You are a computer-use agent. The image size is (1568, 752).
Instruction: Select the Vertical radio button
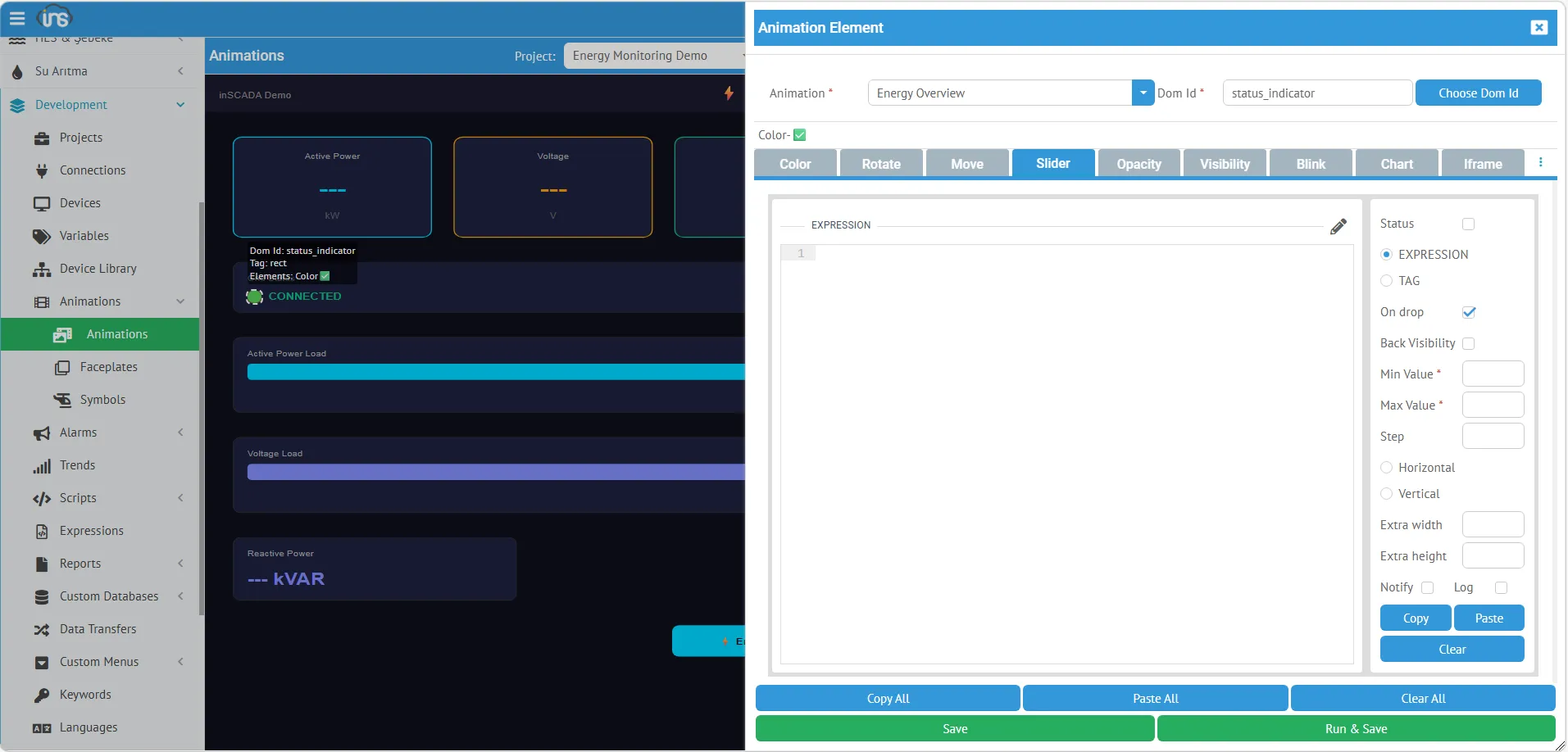click(x=1385, y=493)
